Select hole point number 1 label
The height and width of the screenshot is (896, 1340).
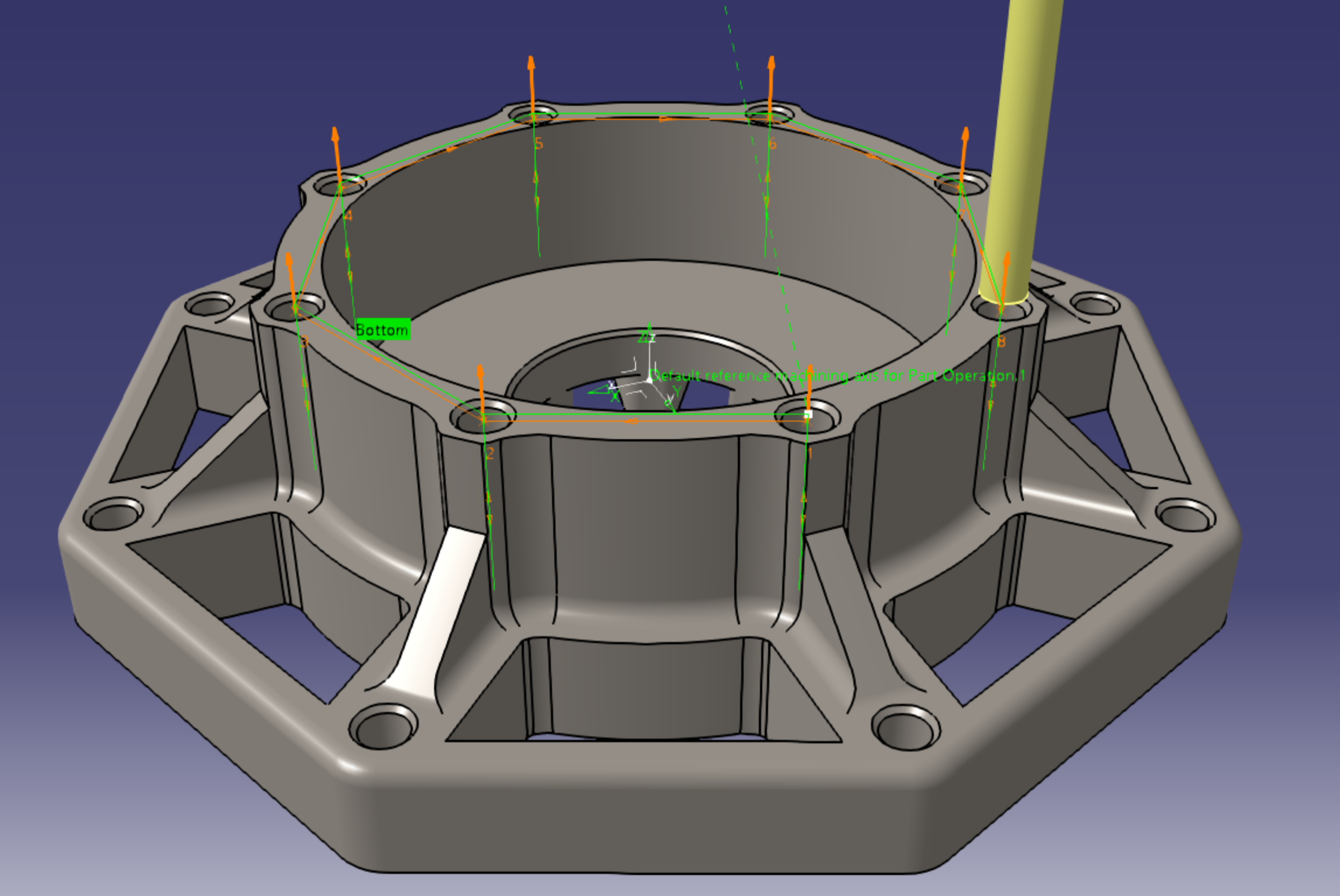tap(810, 454)
